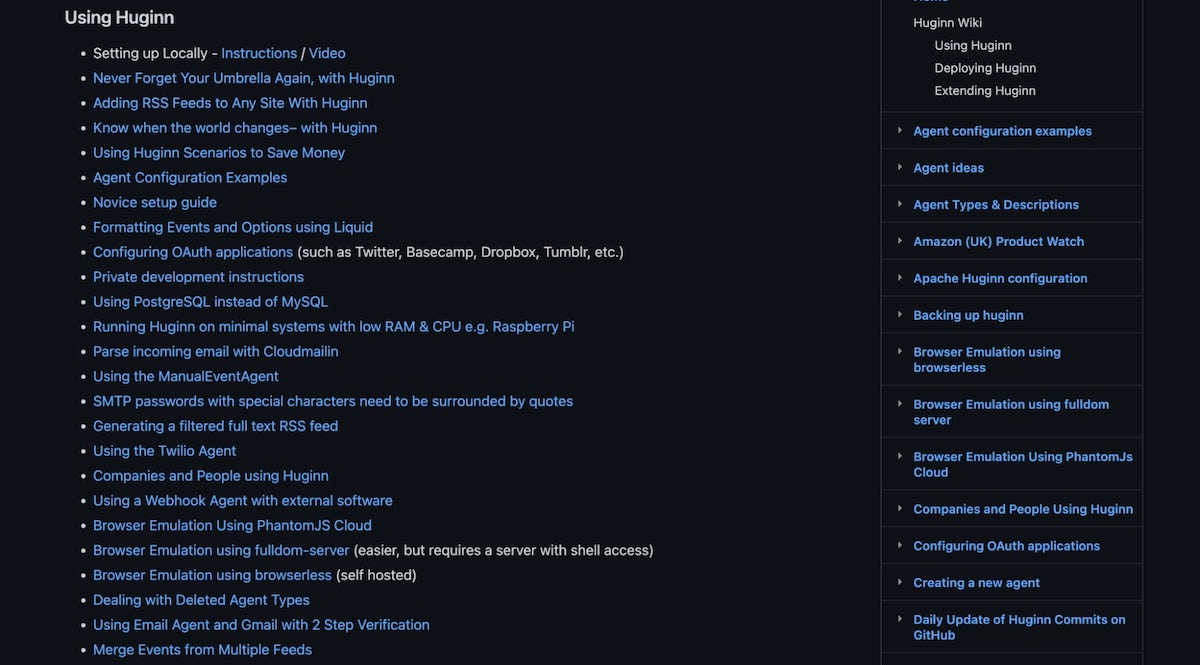Jump to Extending Huginn sidebar entry

point(985,91)
